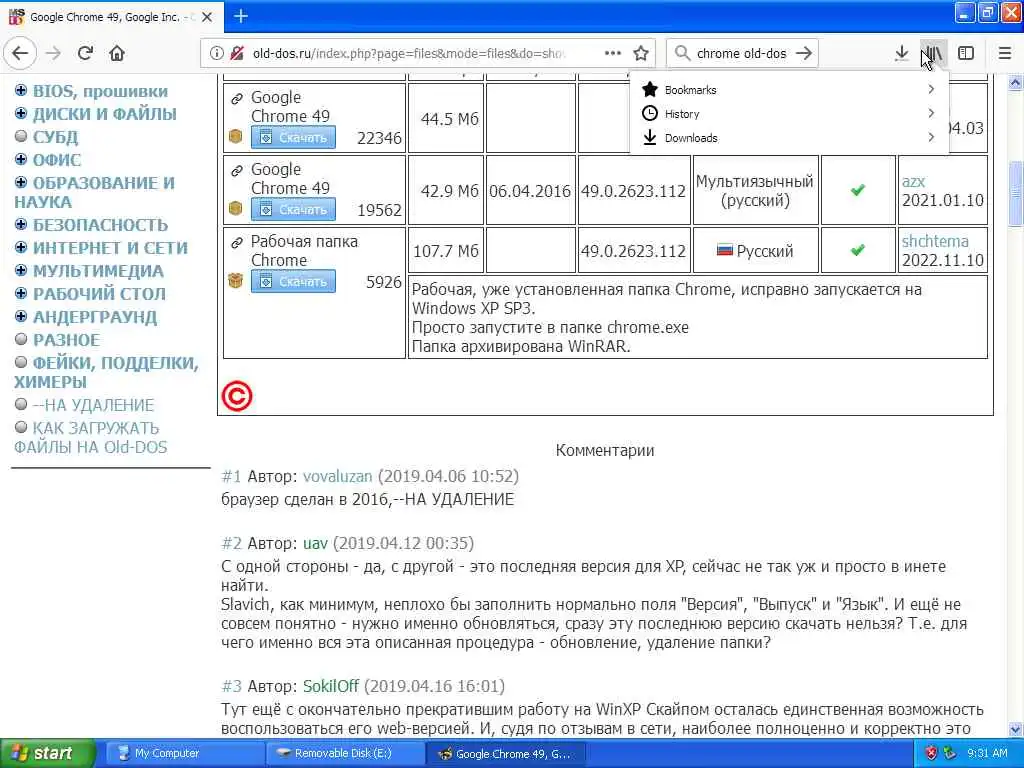
Task: Open the downloads toolbar arrow
Action: pos(901,53)
